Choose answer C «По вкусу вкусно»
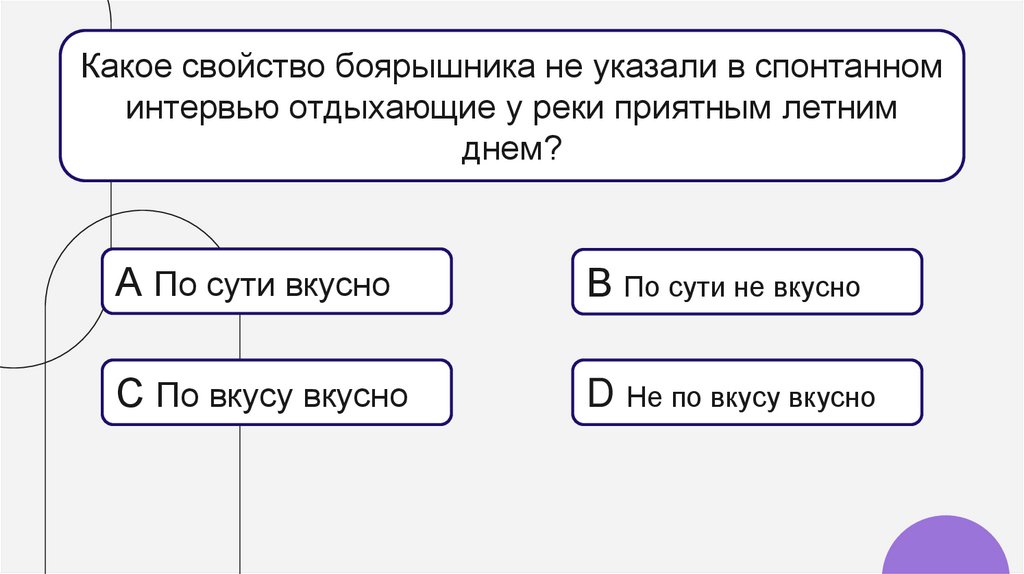This screenshot has width=1024, height=574. tap(276, 394)
